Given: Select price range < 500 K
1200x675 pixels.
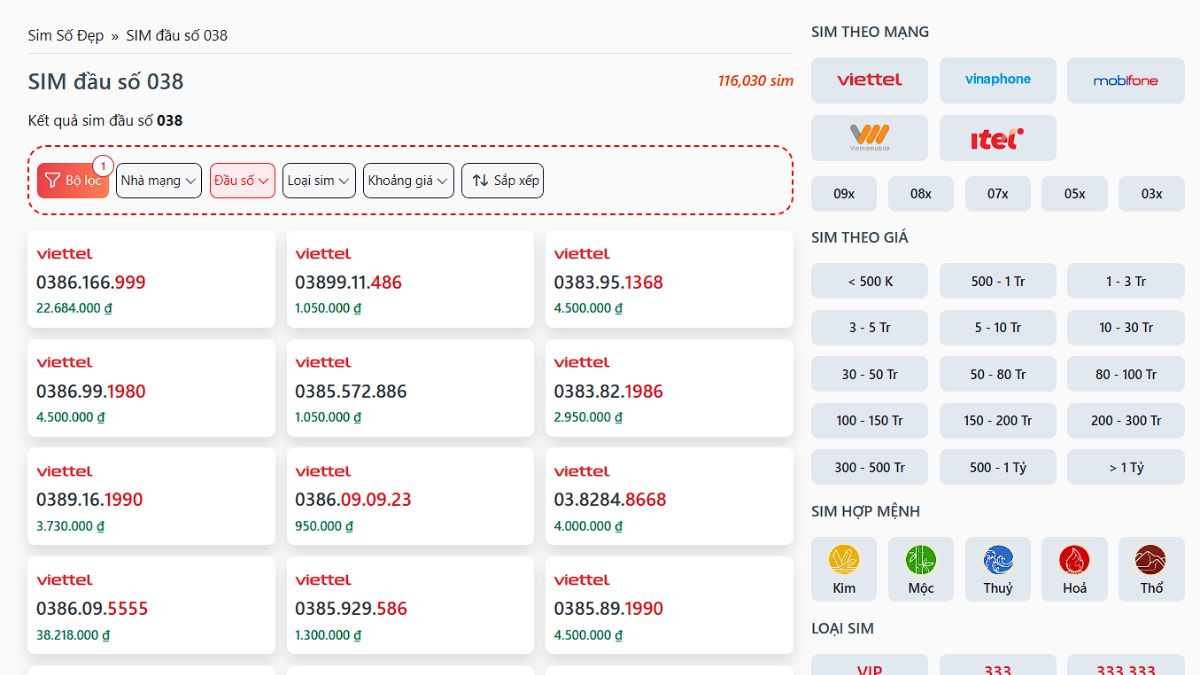Looking at the screenshot, I should [x=869, y=281].
